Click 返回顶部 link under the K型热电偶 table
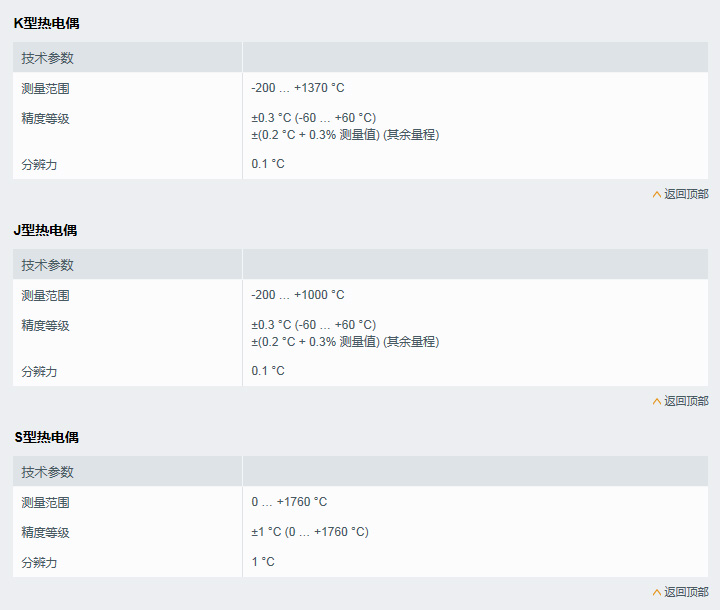The width and height of the screenshot is (720, 610). pos(686,194)
